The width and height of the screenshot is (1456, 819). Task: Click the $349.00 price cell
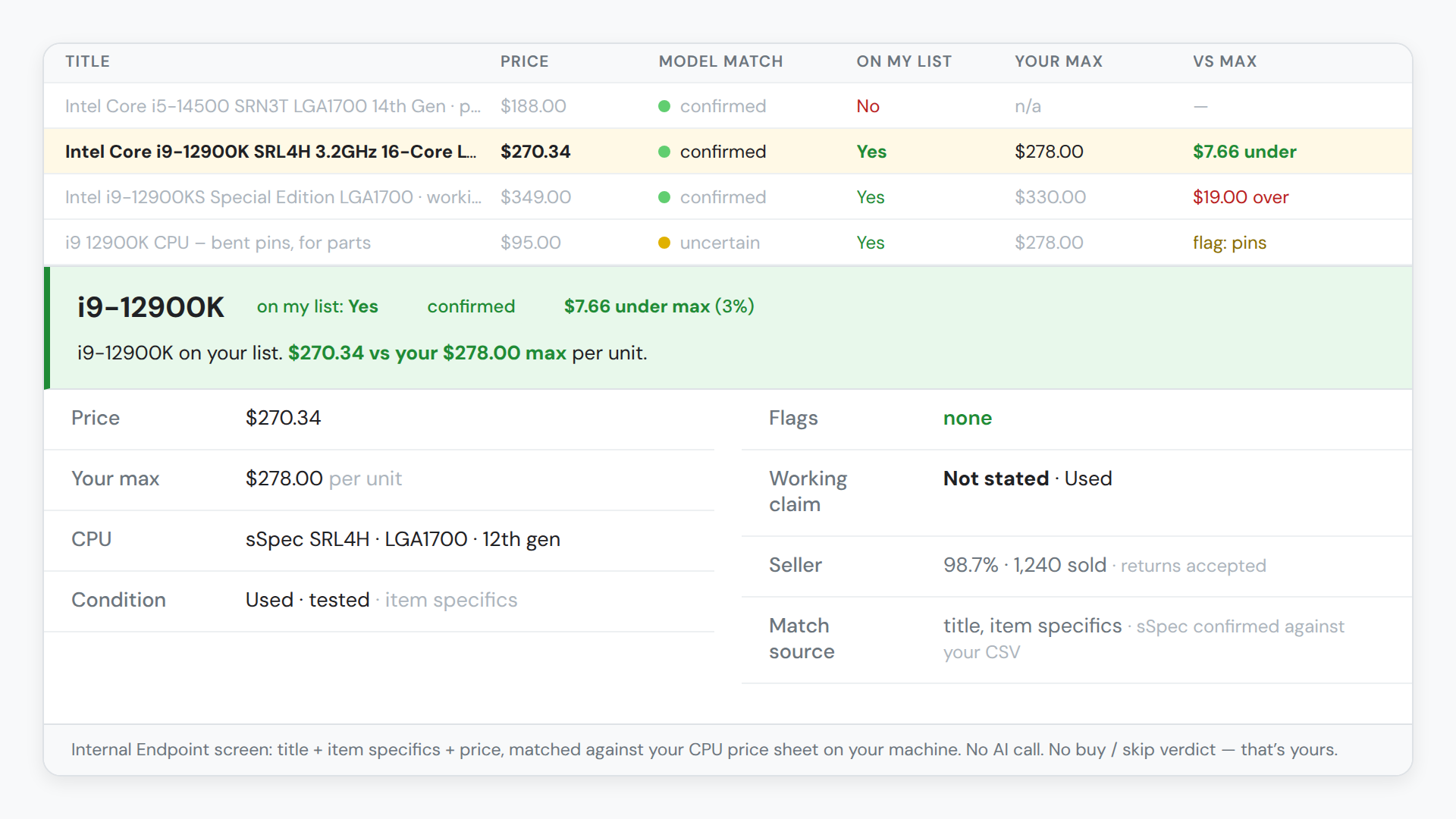pyautogui.click(x=535, y=197)
